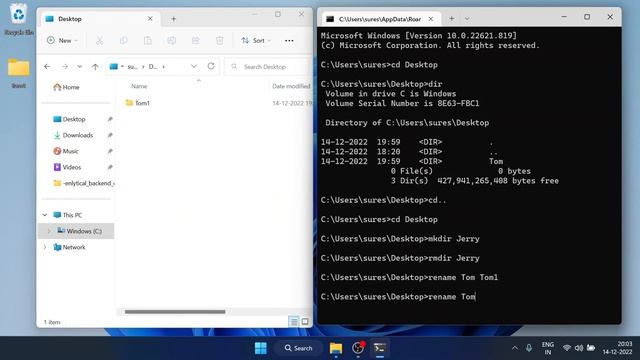Select the folder icon on the desktop
Screen dimensions: 640x360
(x=18, y=73)
